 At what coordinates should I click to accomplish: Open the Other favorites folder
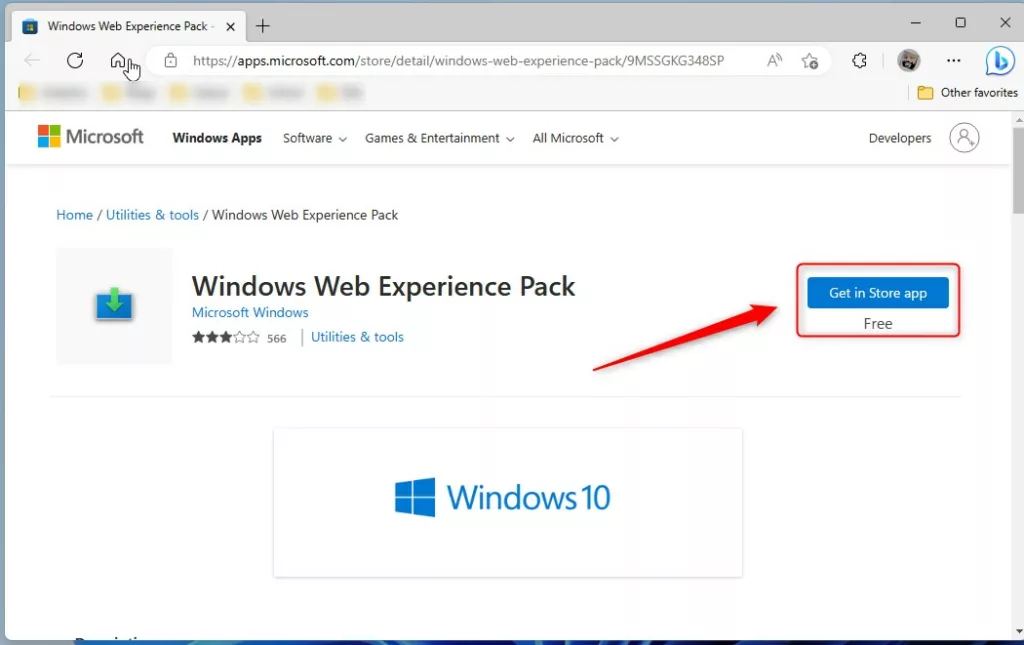click(967, 93)
